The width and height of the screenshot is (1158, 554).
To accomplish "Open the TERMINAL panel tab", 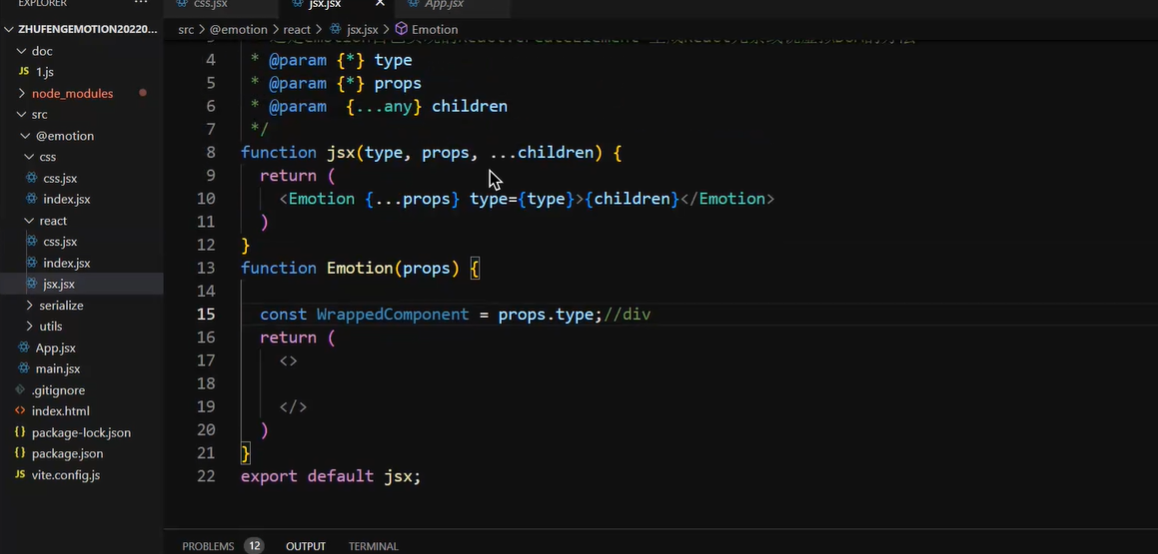I will point(373,546).
